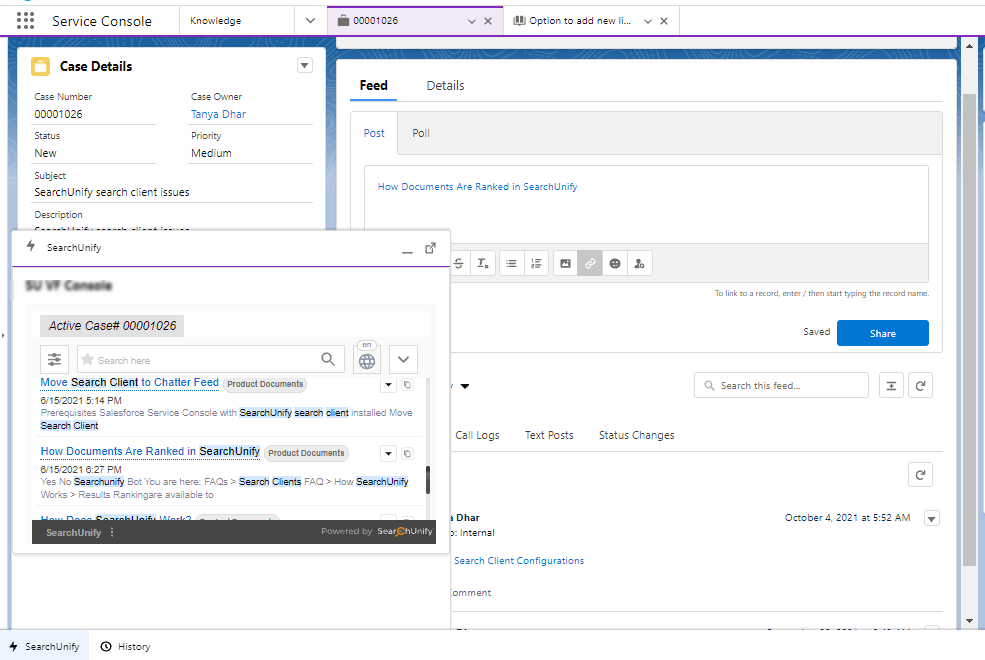Viewport: 985px width, 660px height.
Task: Click the SearchUnify filter settings icon
Action: pyautogui.click(x=54, y=360)
